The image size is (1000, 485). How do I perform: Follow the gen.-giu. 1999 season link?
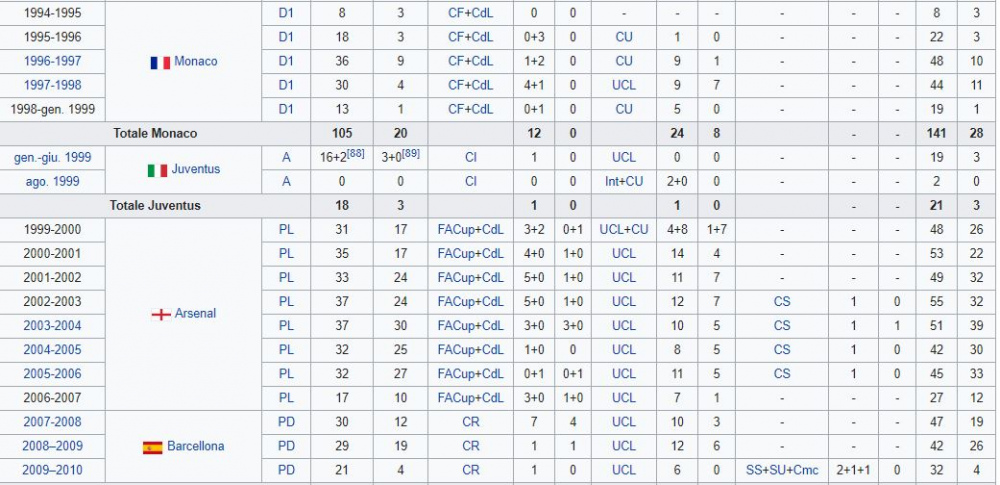tap(52, 158)
